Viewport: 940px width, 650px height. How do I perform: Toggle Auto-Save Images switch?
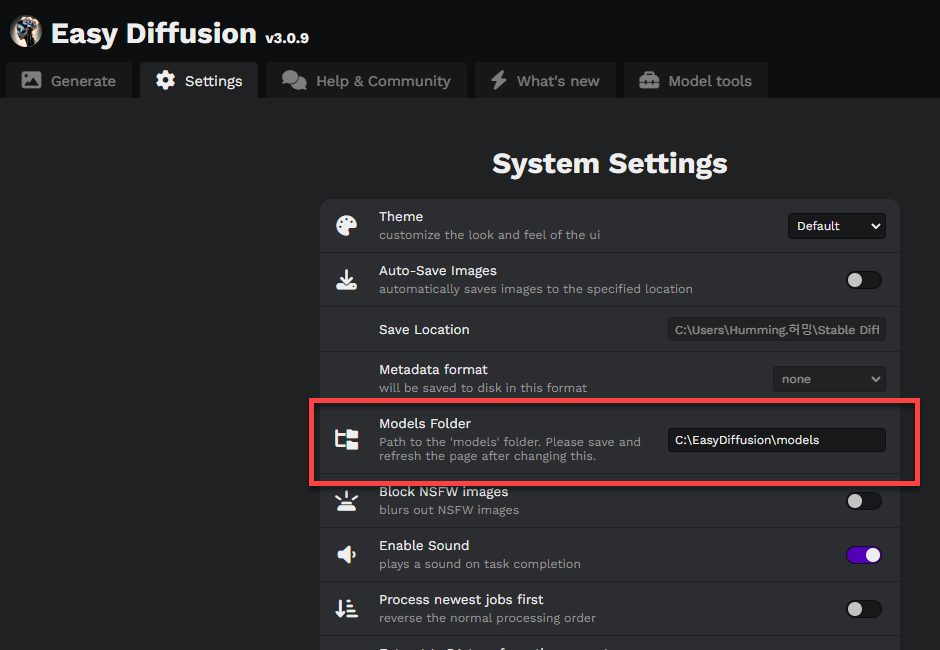[x=864, y=280]
